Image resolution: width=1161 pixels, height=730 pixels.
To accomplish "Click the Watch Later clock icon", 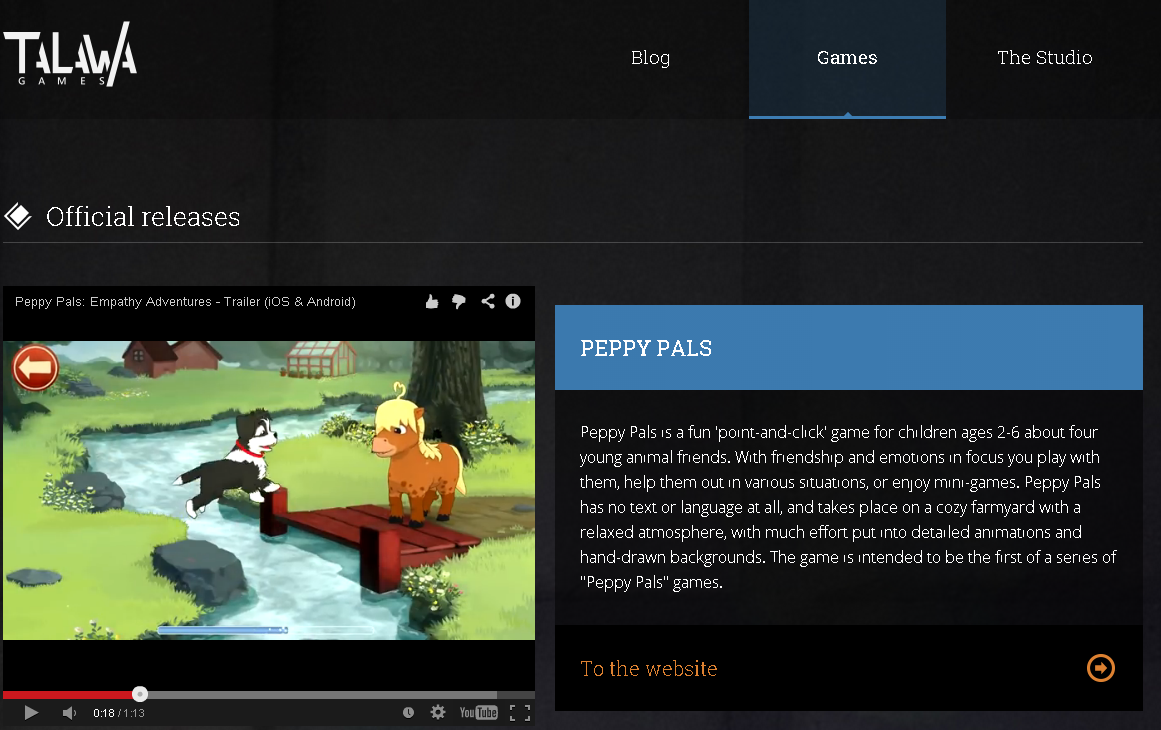I will click(x=408, y=712).
